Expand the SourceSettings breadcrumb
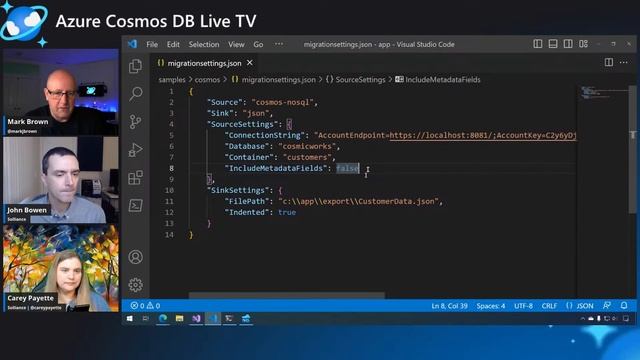640x360 pixels. [356, 80]
